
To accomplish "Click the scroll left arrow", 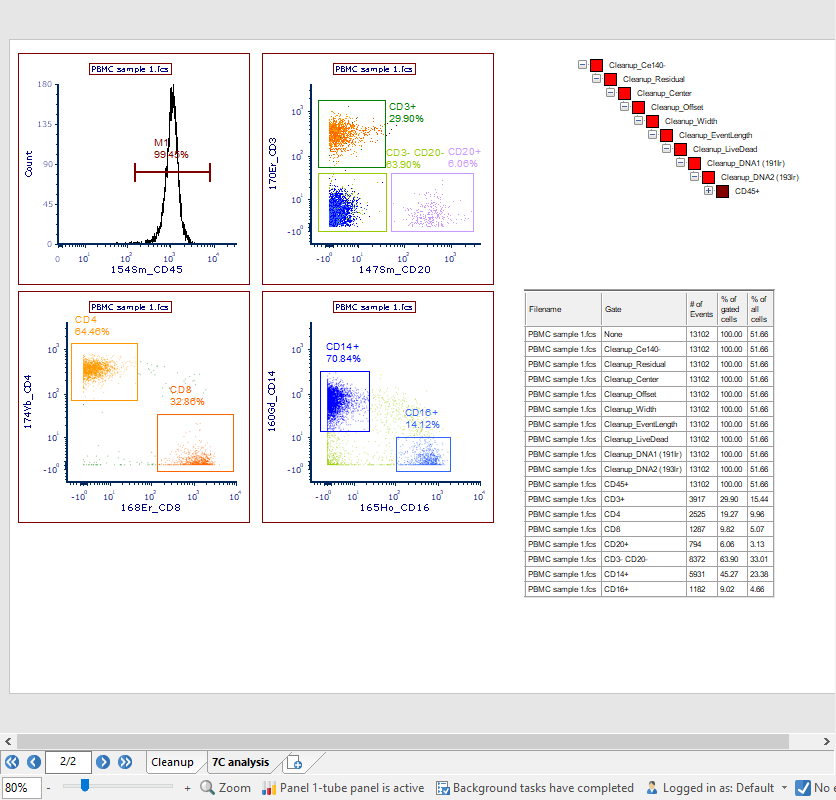I will coord(8,741).
